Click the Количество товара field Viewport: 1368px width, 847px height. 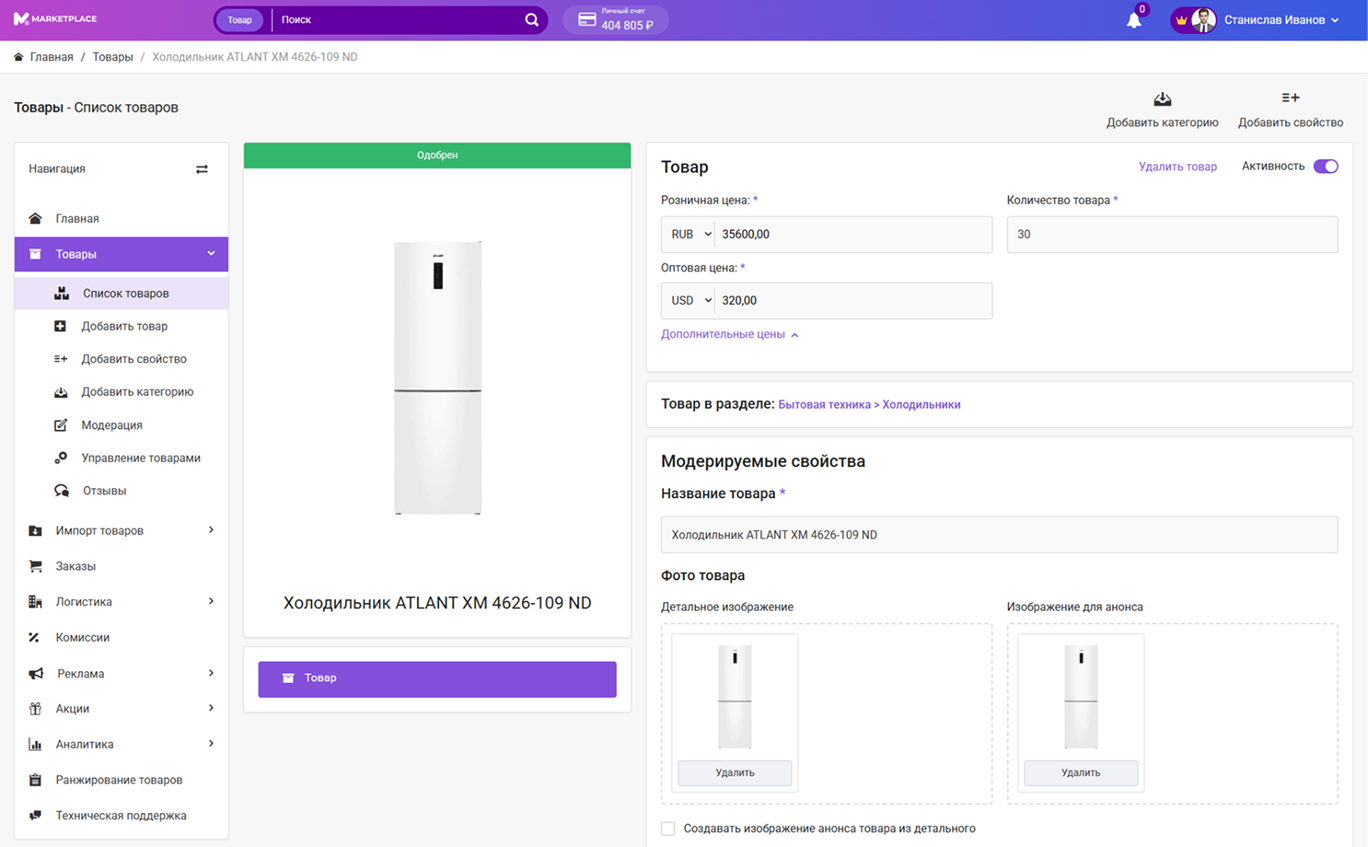[x=1172, y=234]
